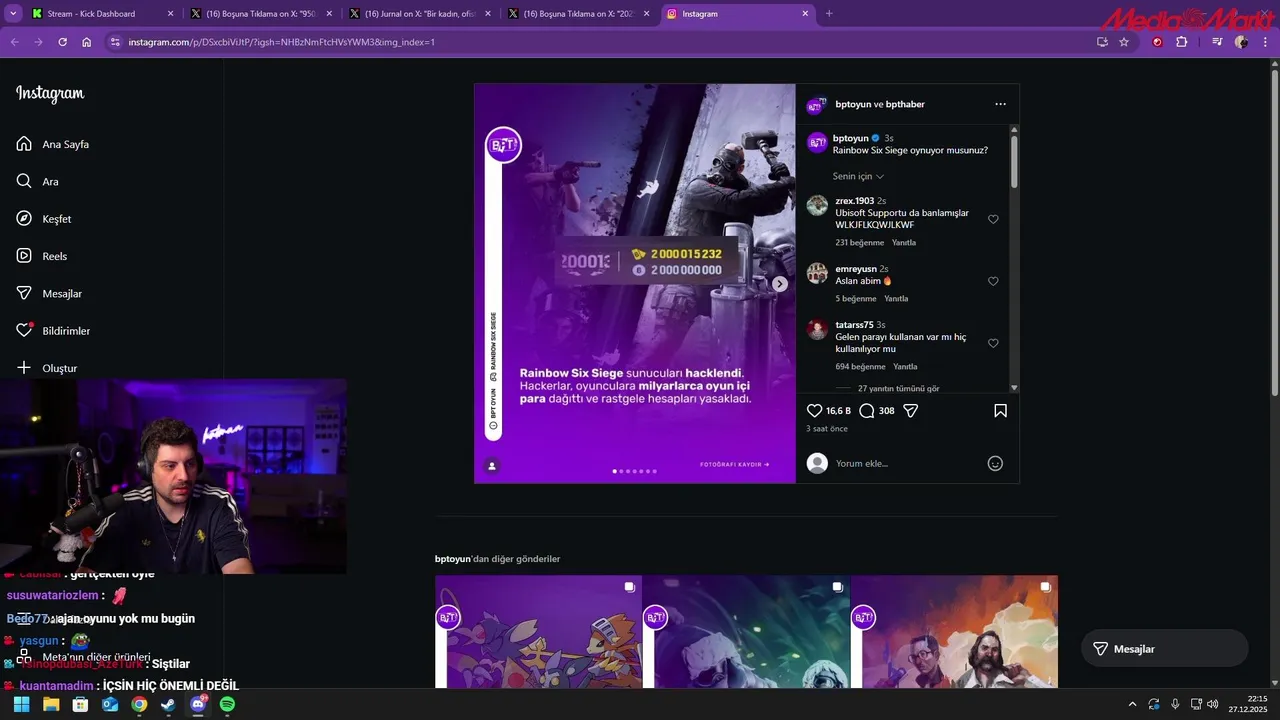Like zrex.1903's comment
This screenshot has height=720, width=1280.
993,219
